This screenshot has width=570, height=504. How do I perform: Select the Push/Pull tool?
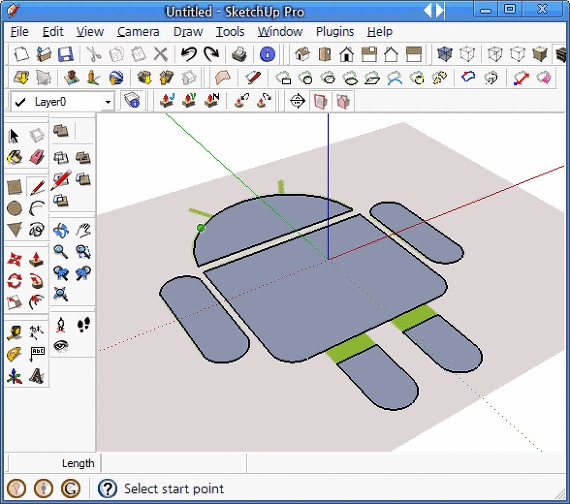37,260
